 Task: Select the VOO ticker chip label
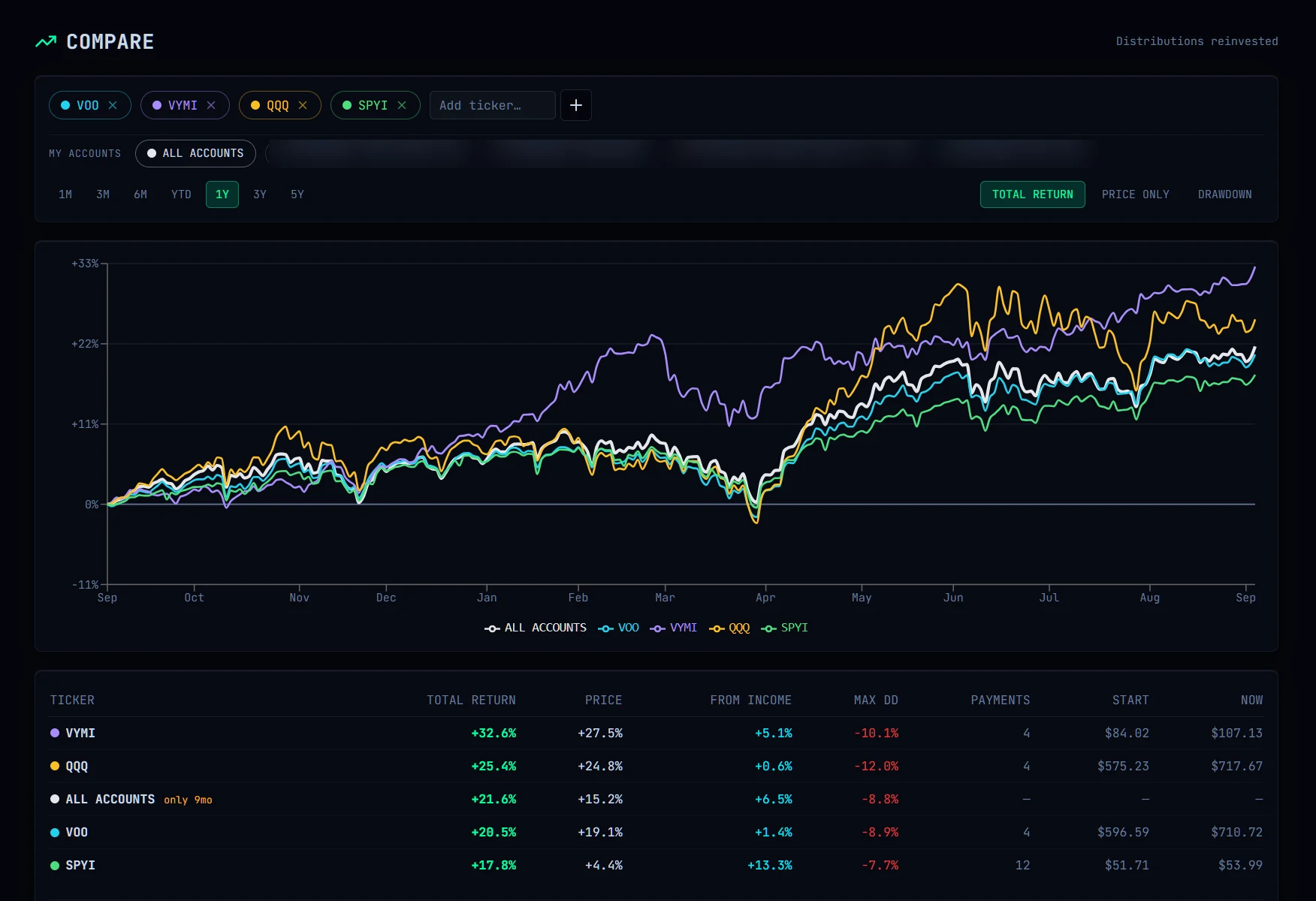pos(88,105)
